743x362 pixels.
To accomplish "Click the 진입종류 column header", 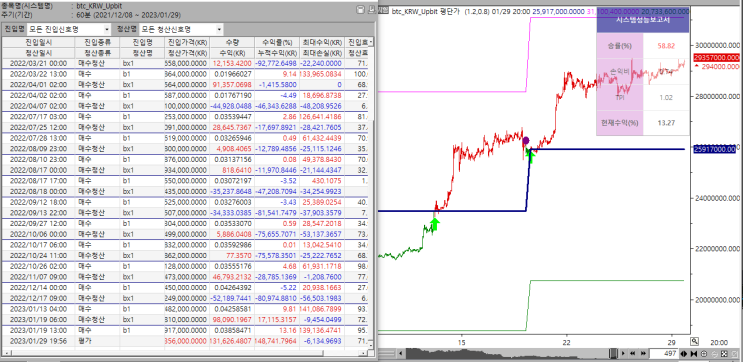I will point(96,42).
